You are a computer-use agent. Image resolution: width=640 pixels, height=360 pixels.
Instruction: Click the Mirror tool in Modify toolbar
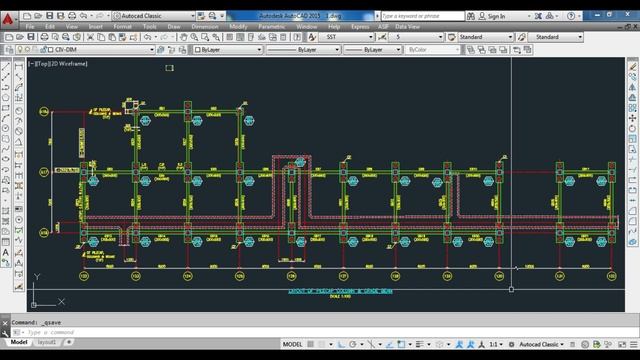(x=632, y=87)
